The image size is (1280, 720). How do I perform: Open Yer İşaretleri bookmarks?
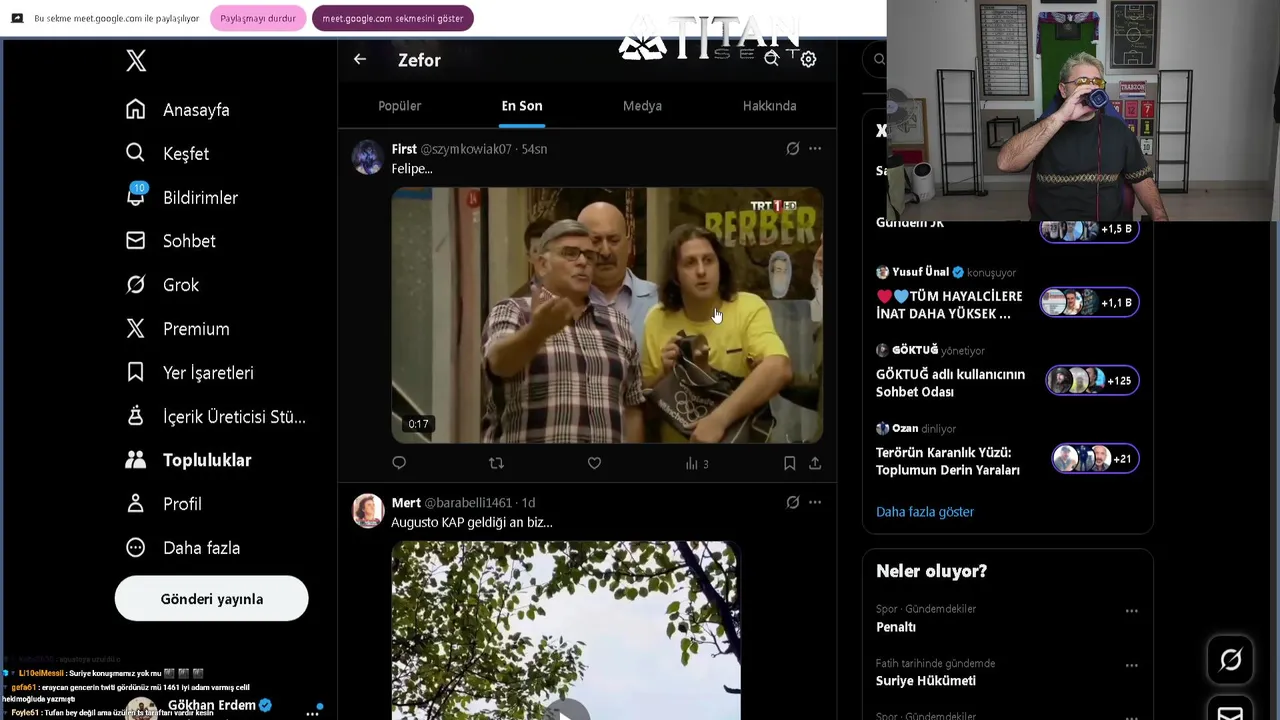pyautogui.click(x=190, y=373)
